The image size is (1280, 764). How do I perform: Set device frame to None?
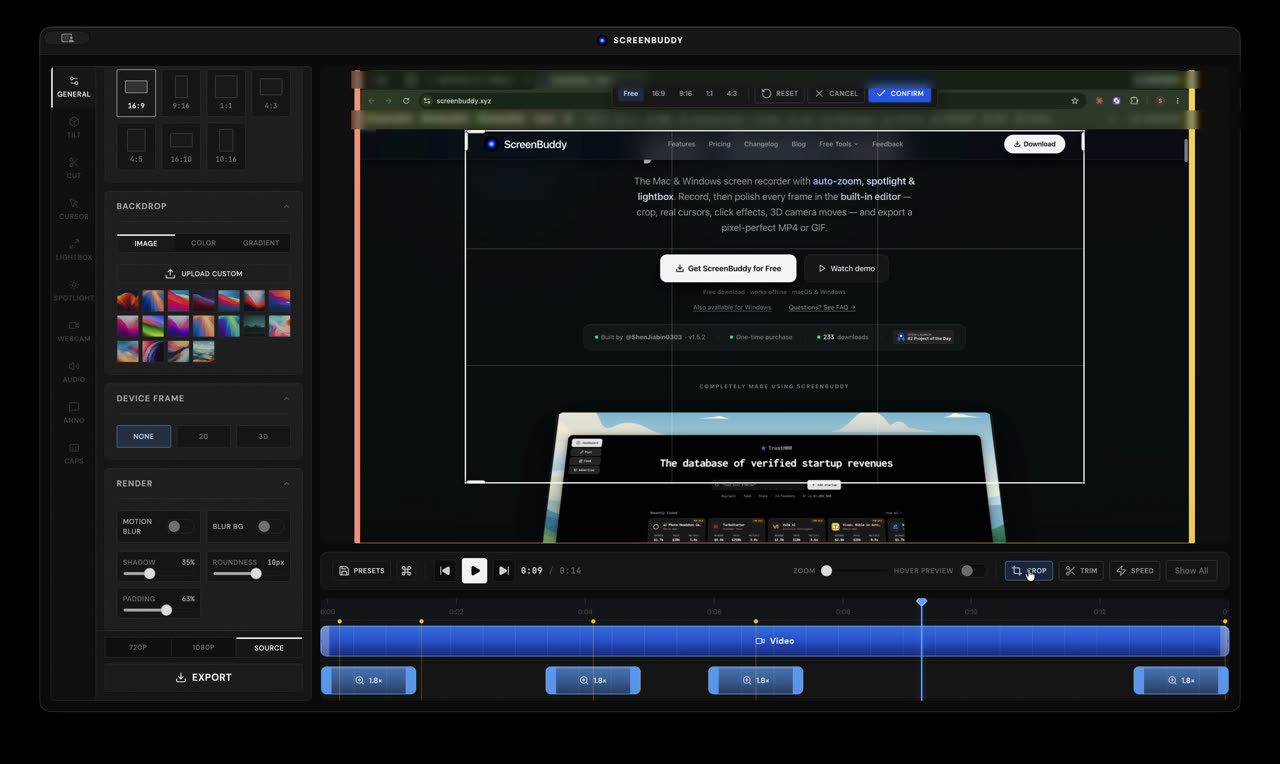click(144, 436)
